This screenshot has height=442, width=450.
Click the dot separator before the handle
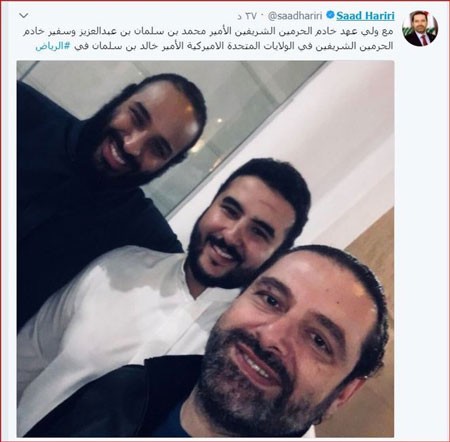point(262,16)
